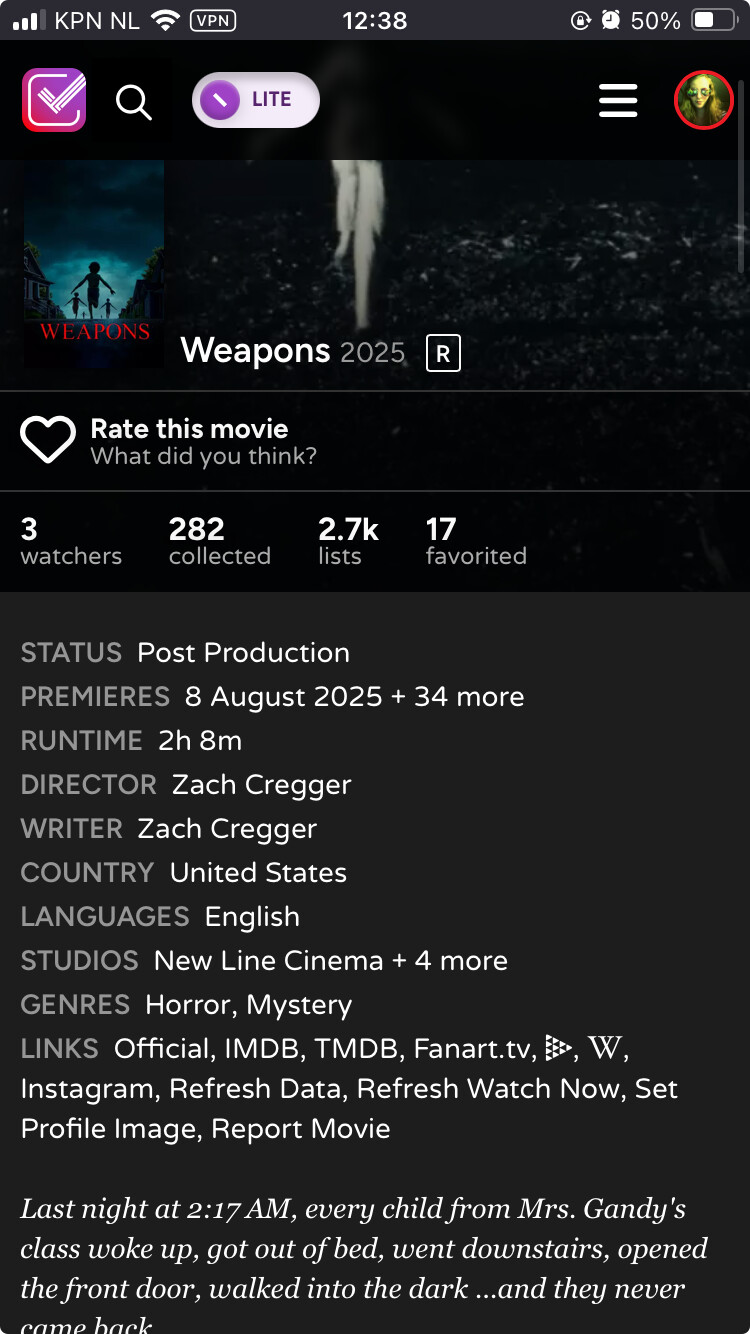
Task: Choose Report Movie link
Action: [301, 1128]
